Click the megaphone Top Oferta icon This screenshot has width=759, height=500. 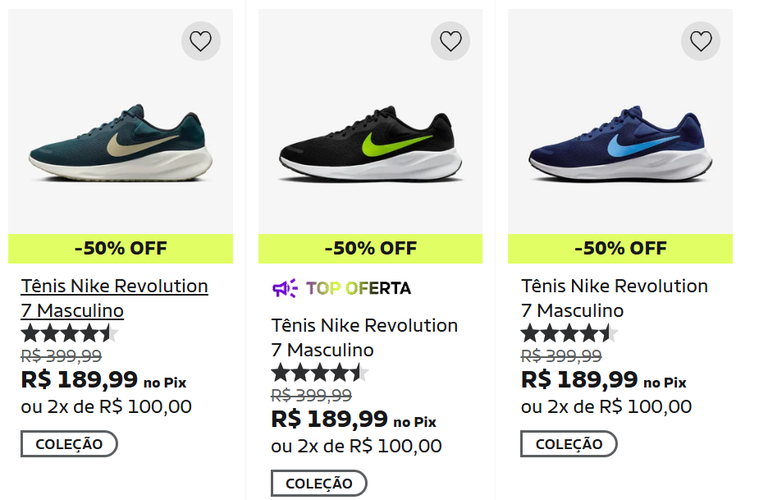(x=285, y=288)
